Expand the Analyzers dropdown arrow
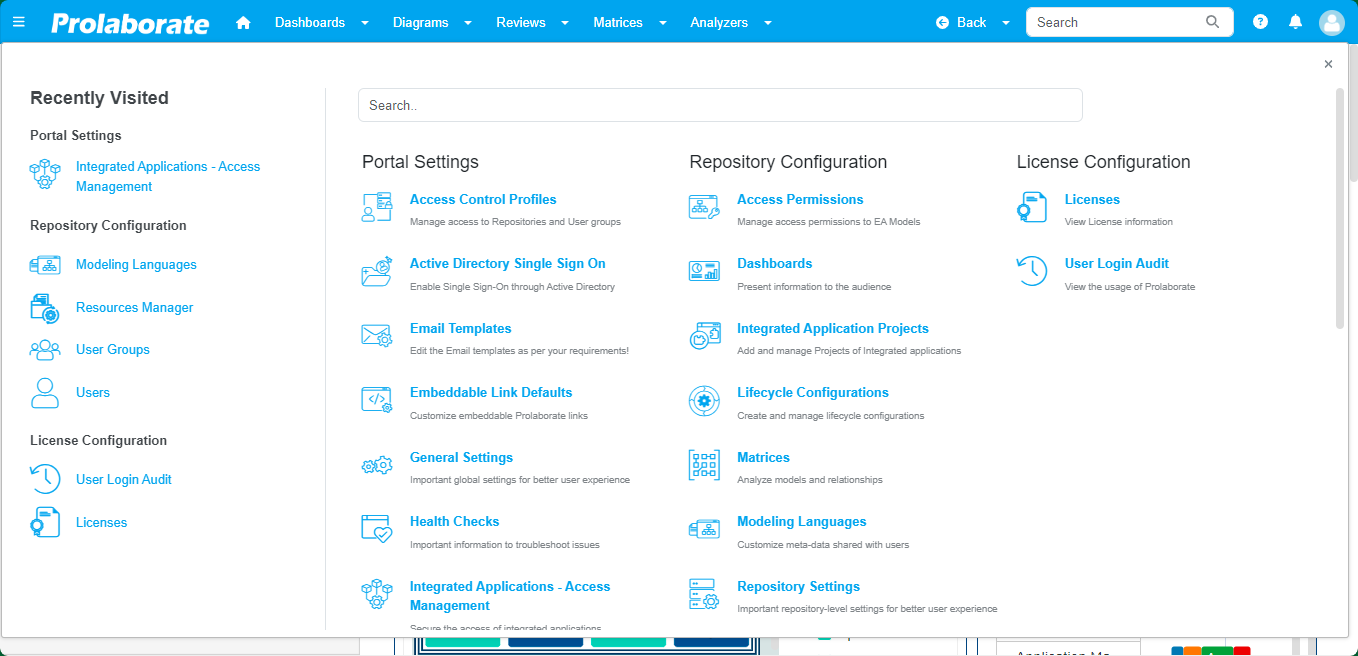This screenshot has height=656, width=1358. coord(767,23)
